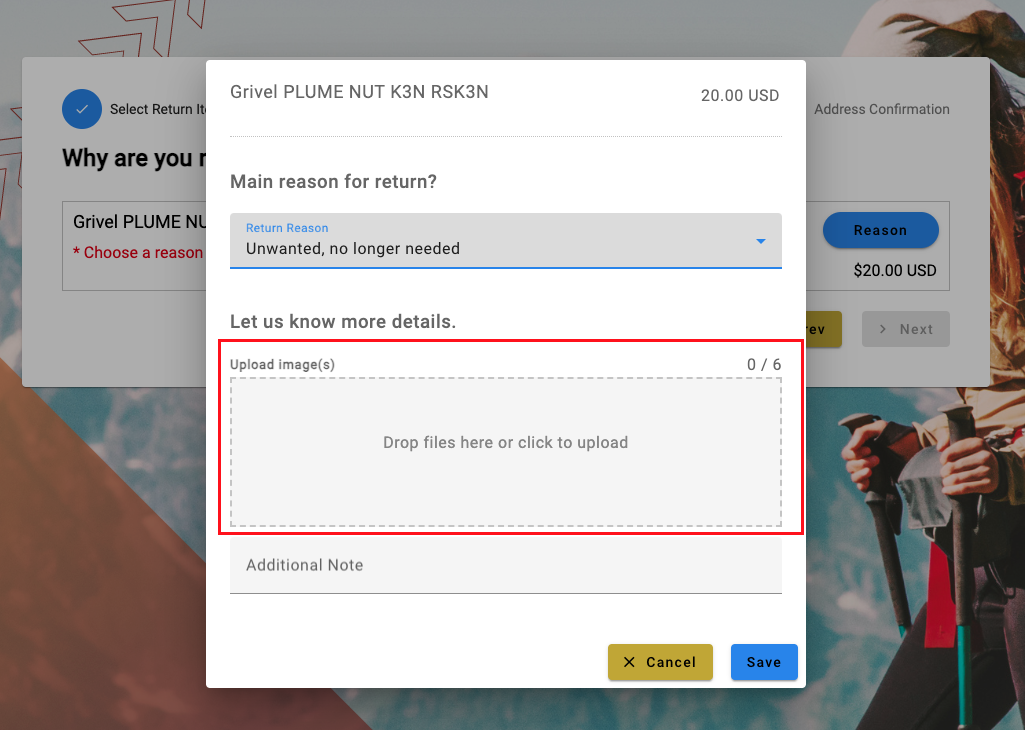The width and height of the screenshot is (1025, 730).
Task: Click the greyed-out Next button
Action: click(x=905, y=329)
